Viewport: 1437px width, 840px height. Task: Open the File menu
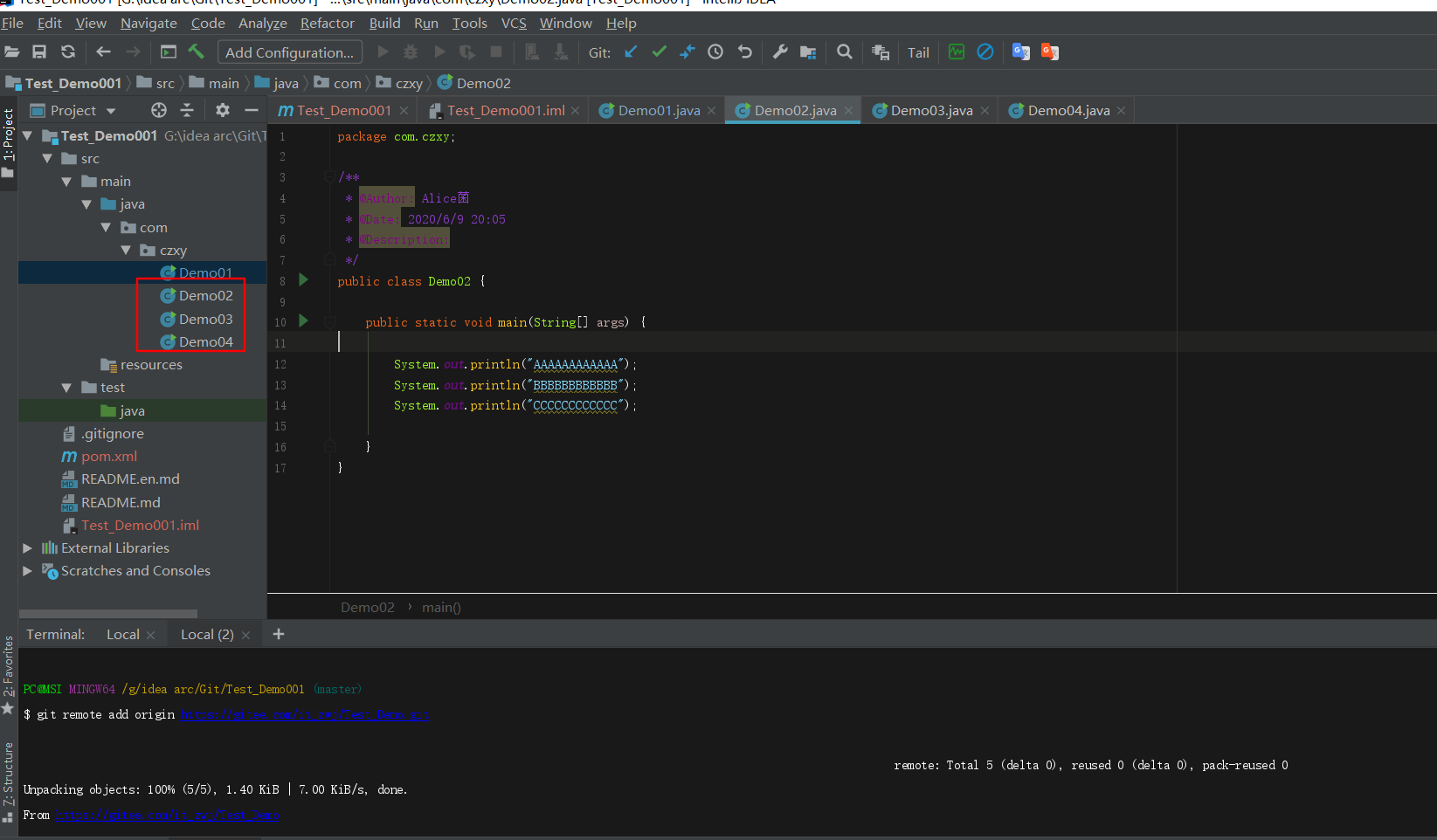[12, 23]
